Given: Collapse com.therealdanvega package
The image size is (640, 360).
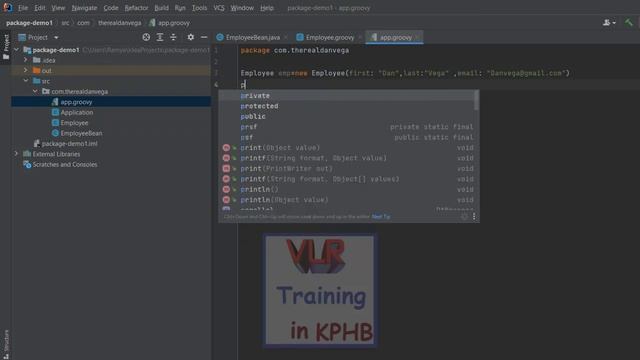Looking at the screenshot, I should pyautogui.click(x=36, y=91).
